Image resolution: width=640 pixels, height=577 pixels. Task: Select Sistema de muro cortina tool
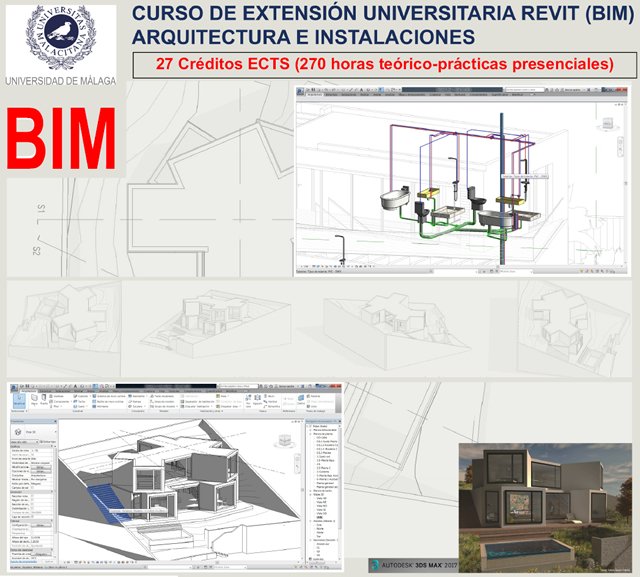click(x=109, y=396)
